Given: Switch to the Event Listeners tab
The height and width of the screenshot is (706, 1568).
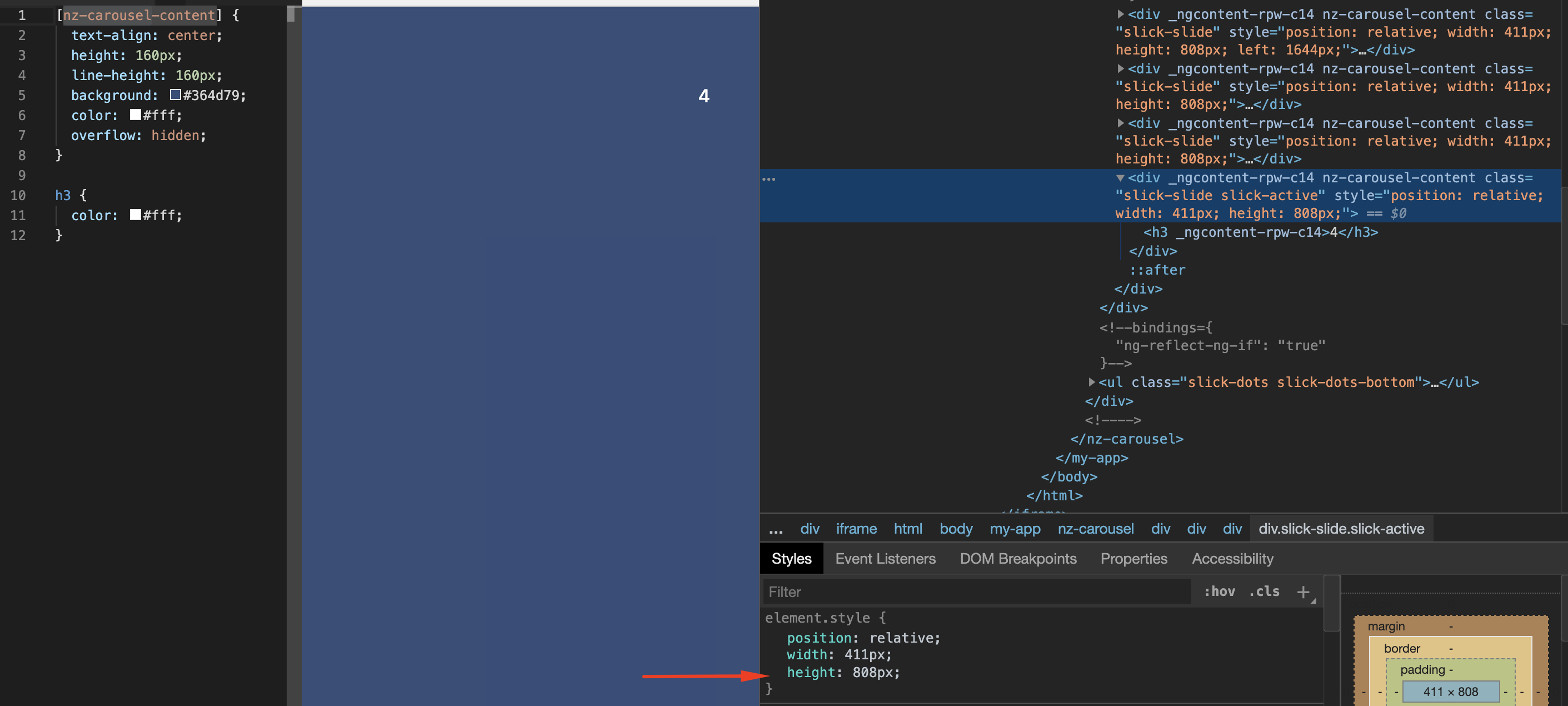Looking at the screenshot, I should pos(885,559).
